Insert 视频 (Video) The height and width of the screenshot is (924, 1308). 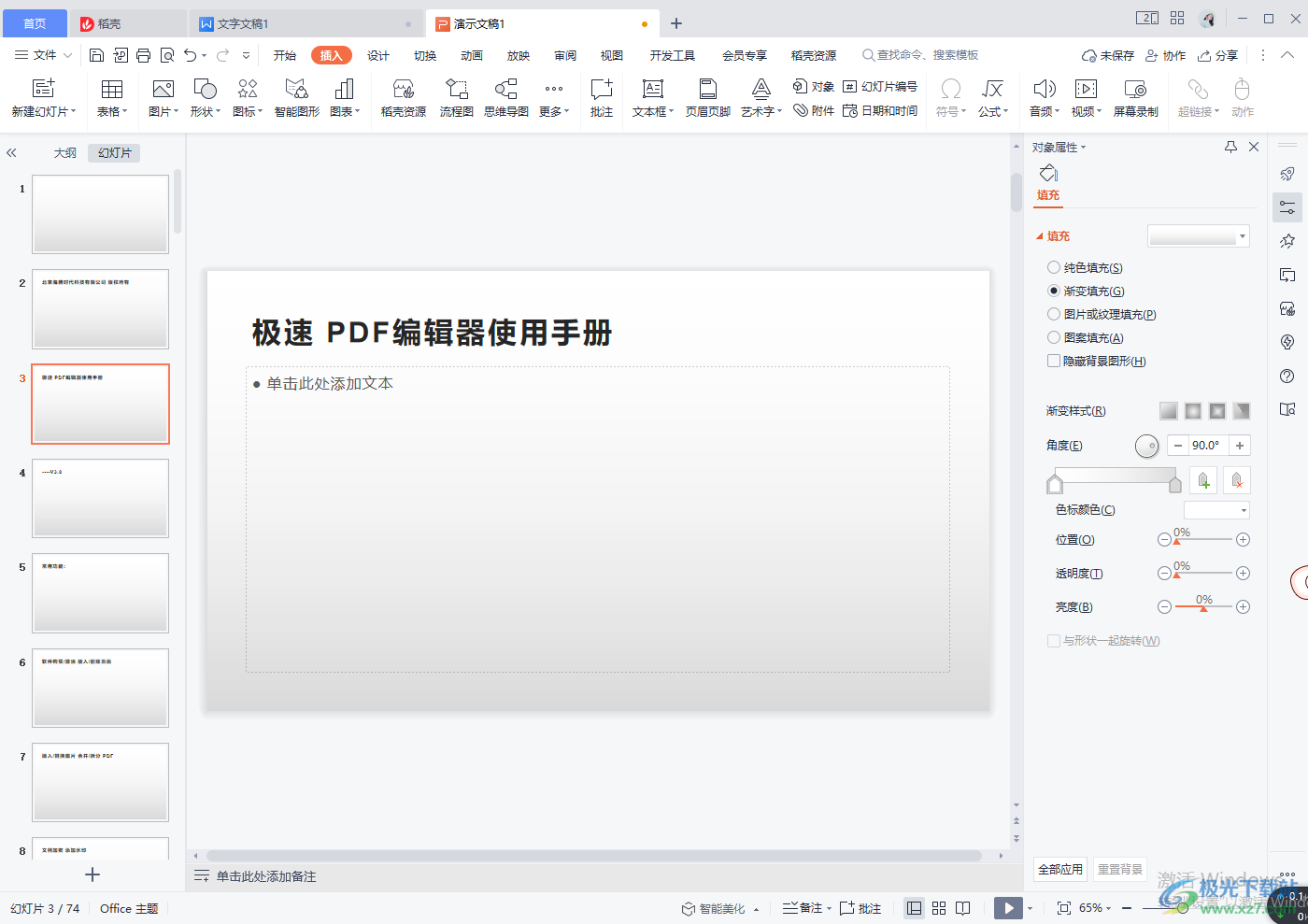click(x=1086, y=98)
